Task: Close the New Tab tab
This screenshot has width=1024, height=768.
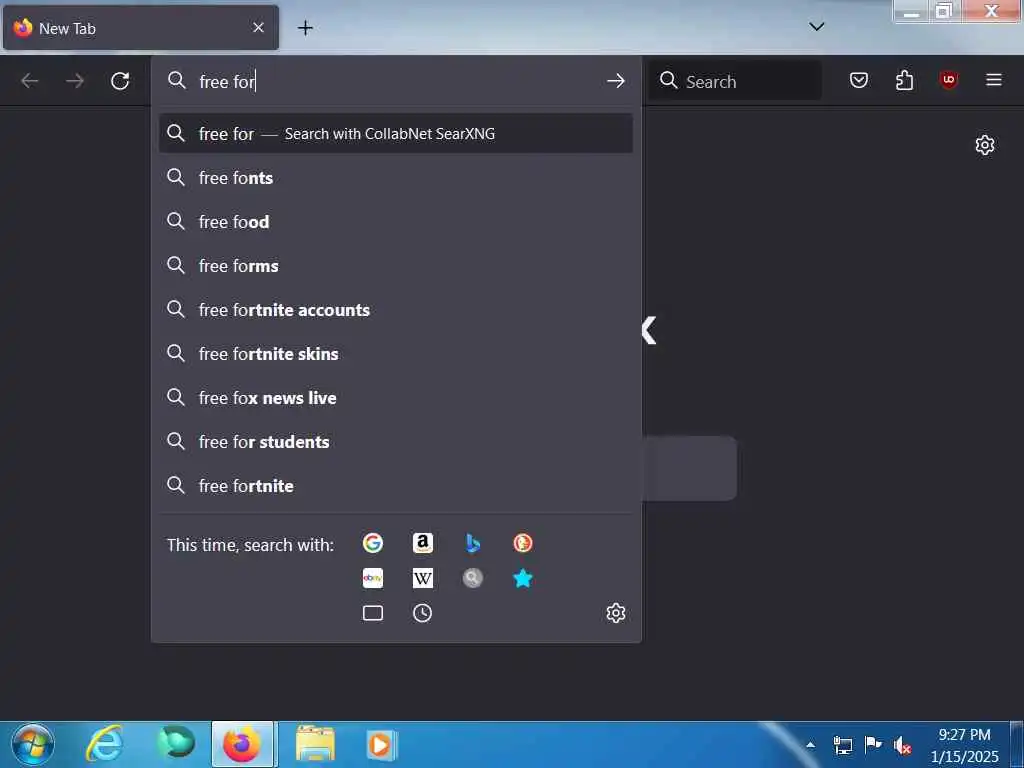Action: [x=259, y=27]
